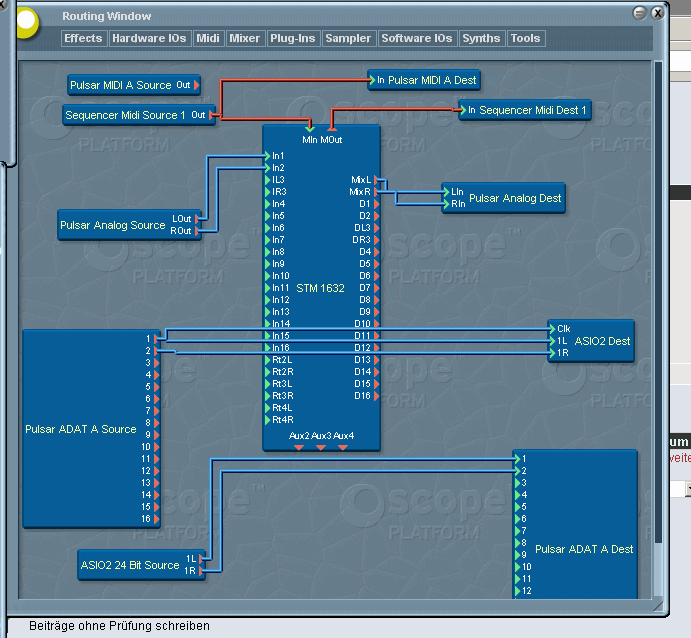The width and height of the screenshot is (691, 638).
Task: Open the Midi menu
Action: point(208,38)
